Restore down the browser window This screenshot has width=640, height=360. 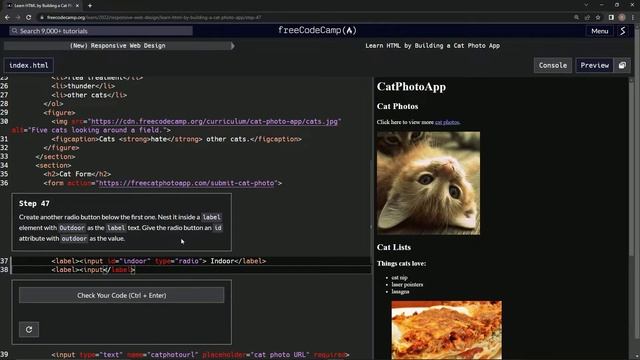coord(617,5)
